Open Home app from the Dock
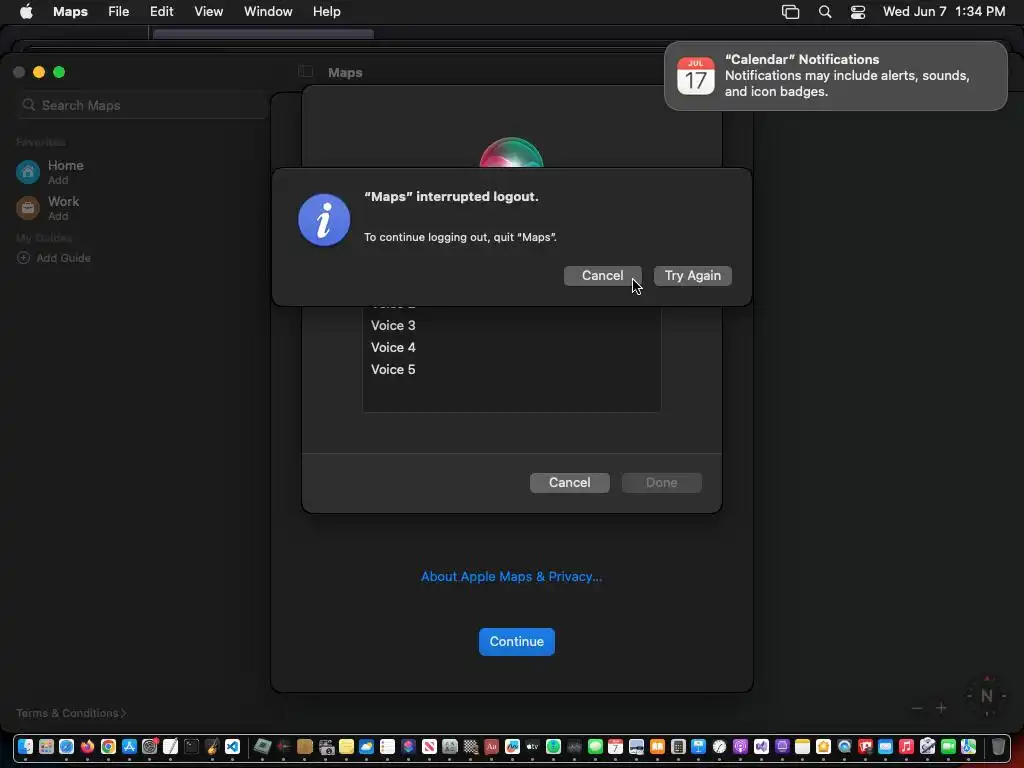 click(823, 746)
